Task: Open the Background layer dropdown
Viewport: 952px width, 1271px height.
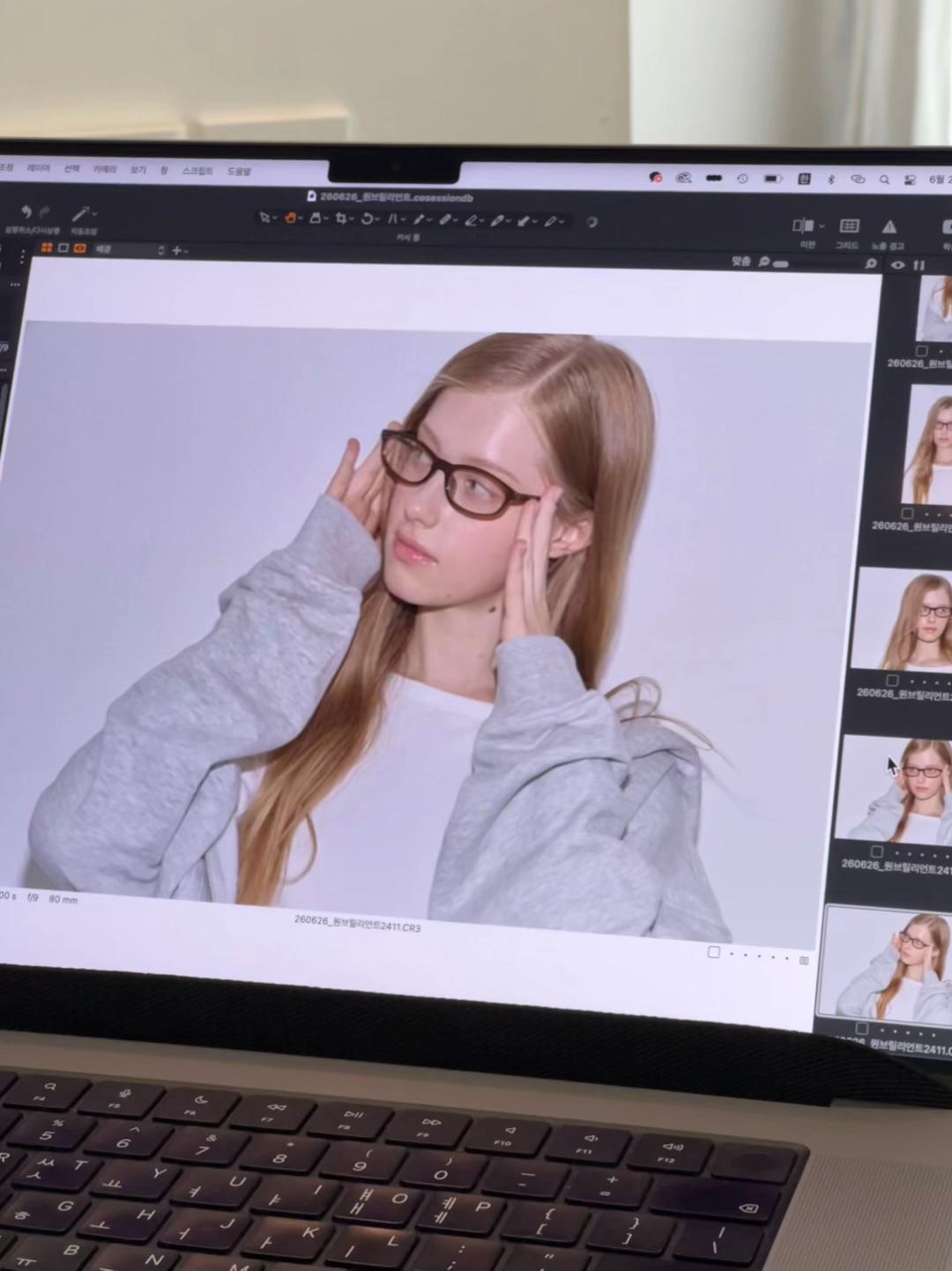Action: tap(129, 249)
